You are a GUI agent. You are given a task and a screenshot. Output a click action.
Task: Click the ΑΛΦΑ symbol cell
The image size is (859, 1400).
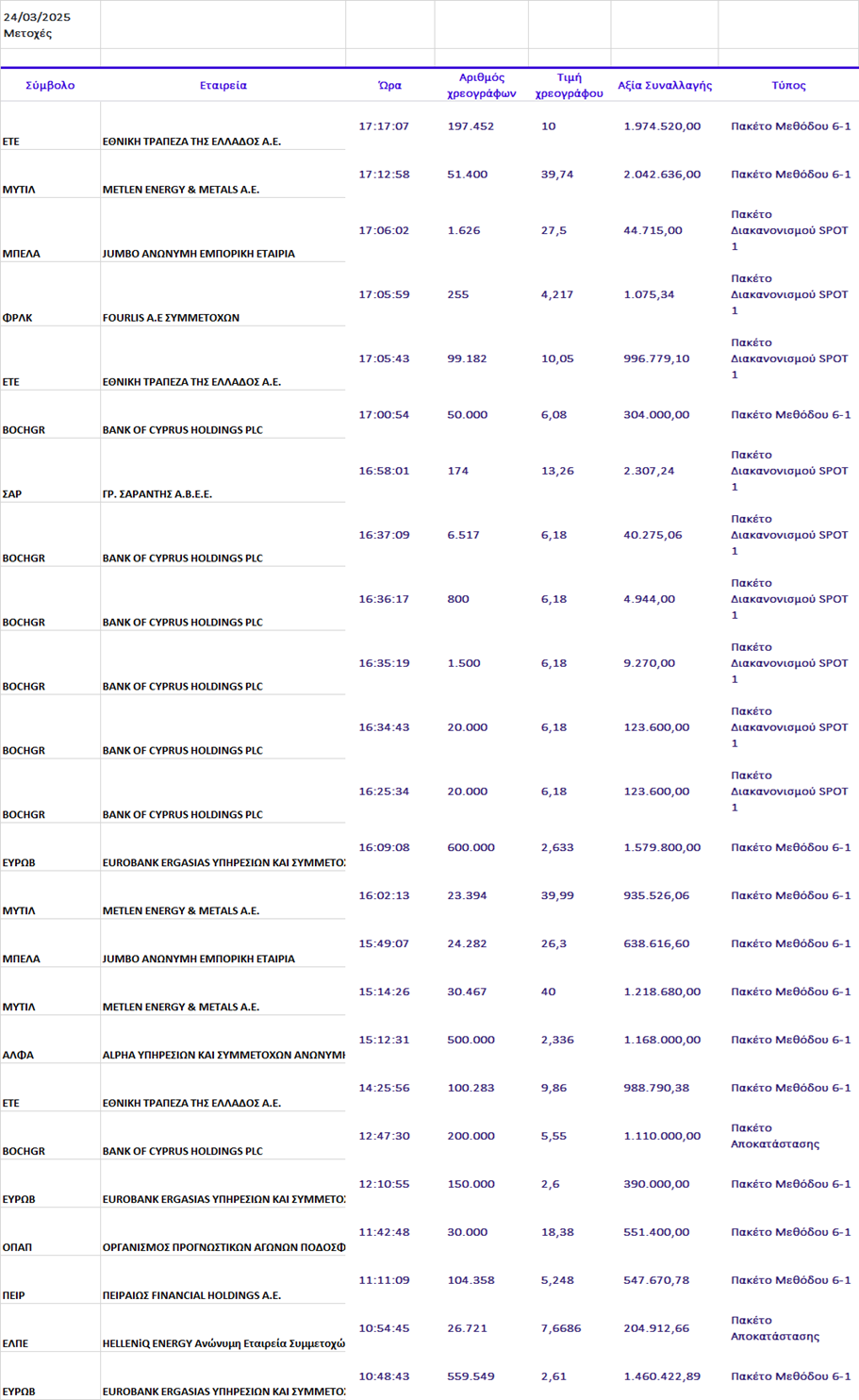pyautogui.click(x=18, y=1056)
